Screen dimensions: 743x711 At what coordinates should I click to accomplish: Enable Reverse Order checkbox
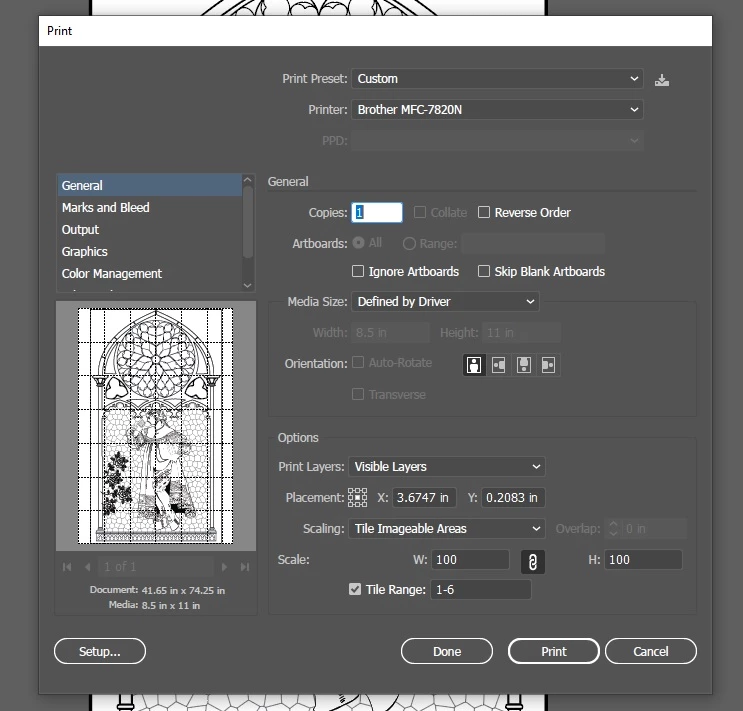(x=484, y=212)
